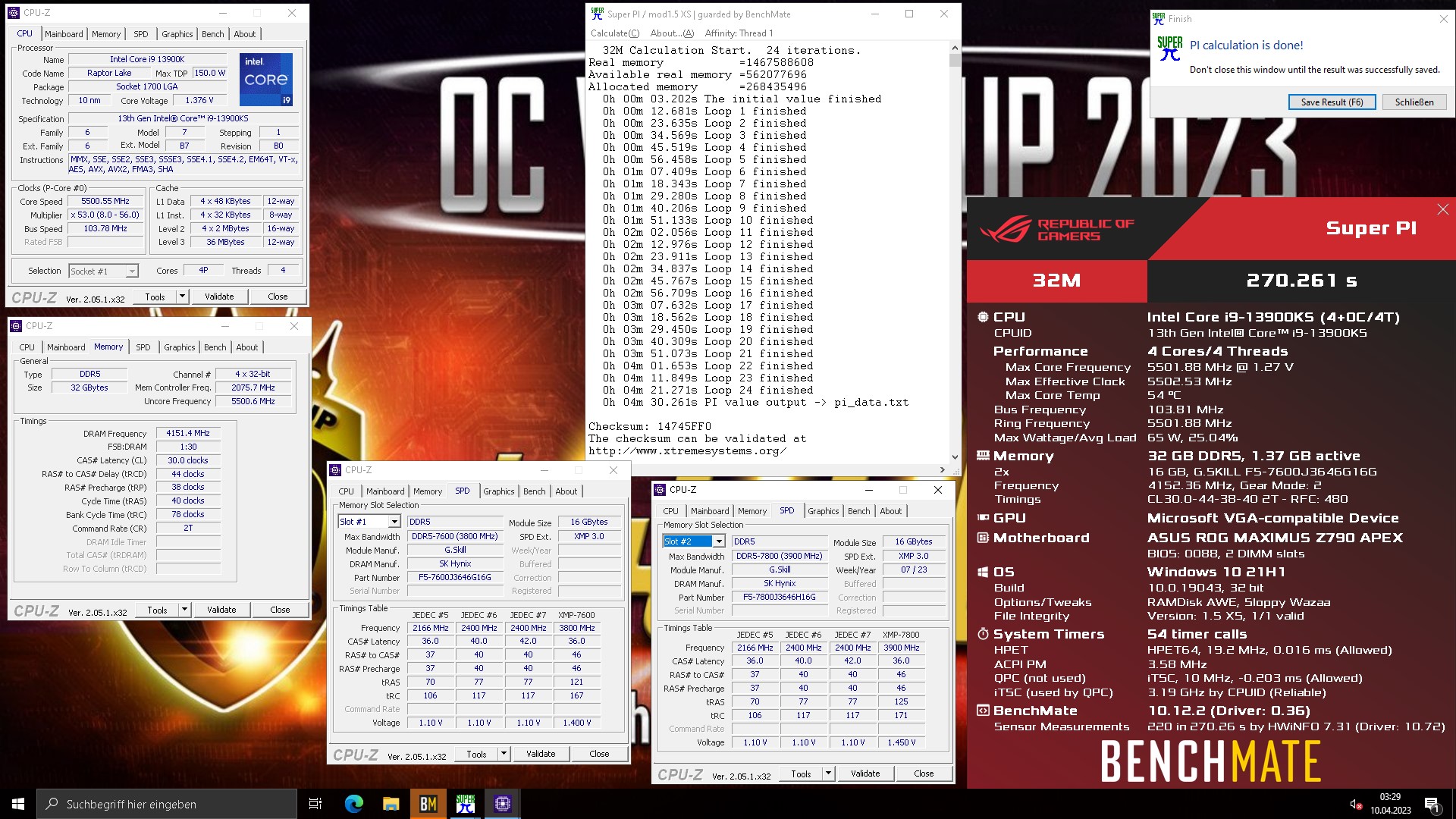Click the CPU section icon in BenchMate
The image size is (1456, 819).
(983, 317)
